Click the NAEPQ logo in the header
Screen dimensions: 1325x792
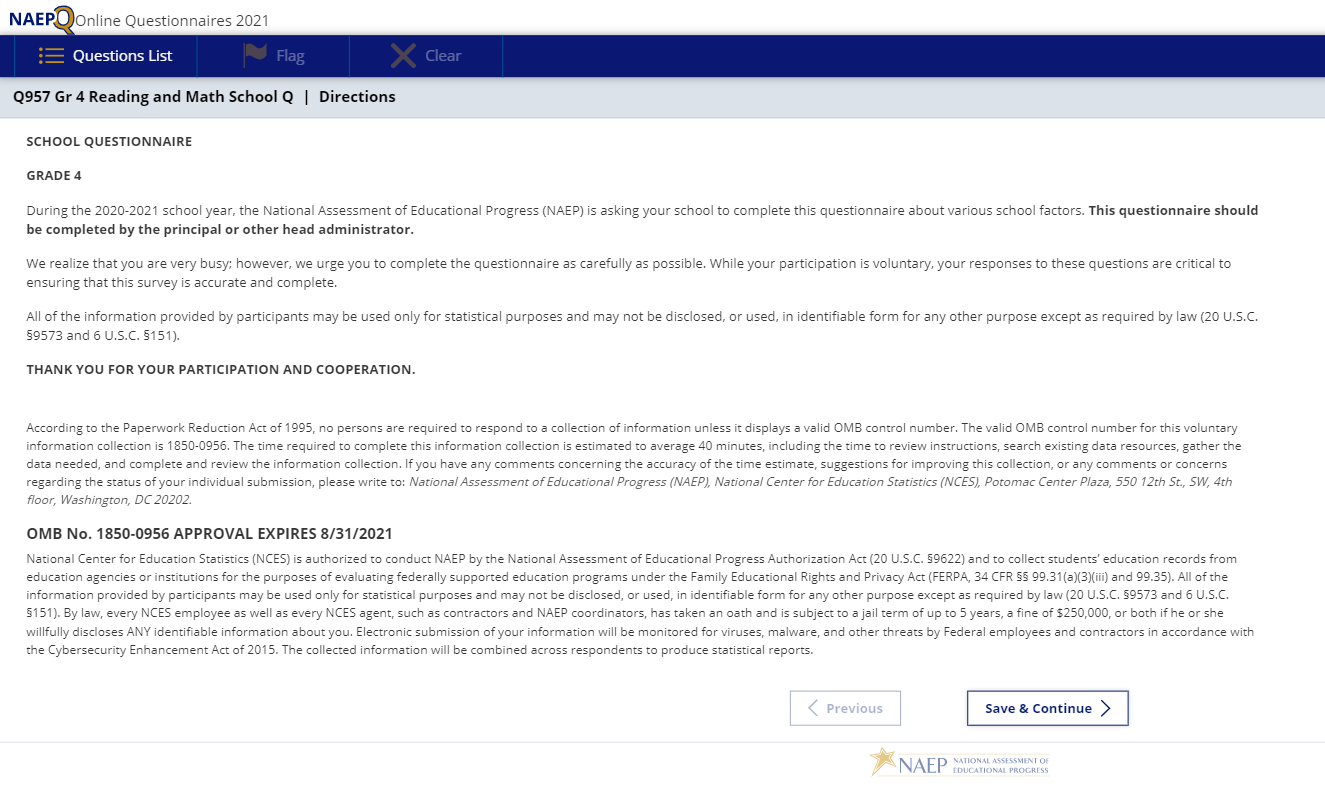[x=41, y=19]
